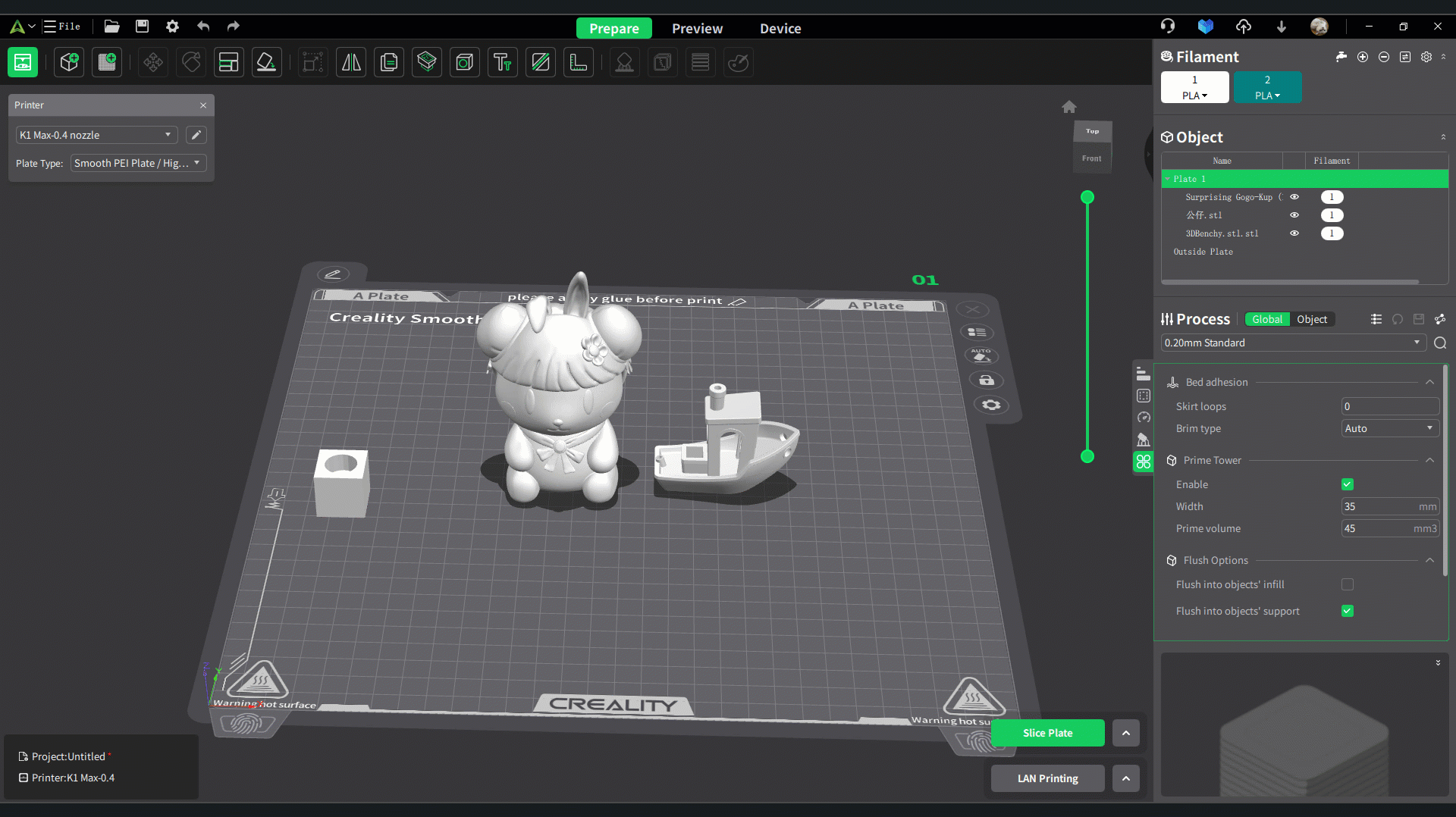Switch to the Preview tab
Screen dimensions: 1456x817
click(x=697, y=28)
